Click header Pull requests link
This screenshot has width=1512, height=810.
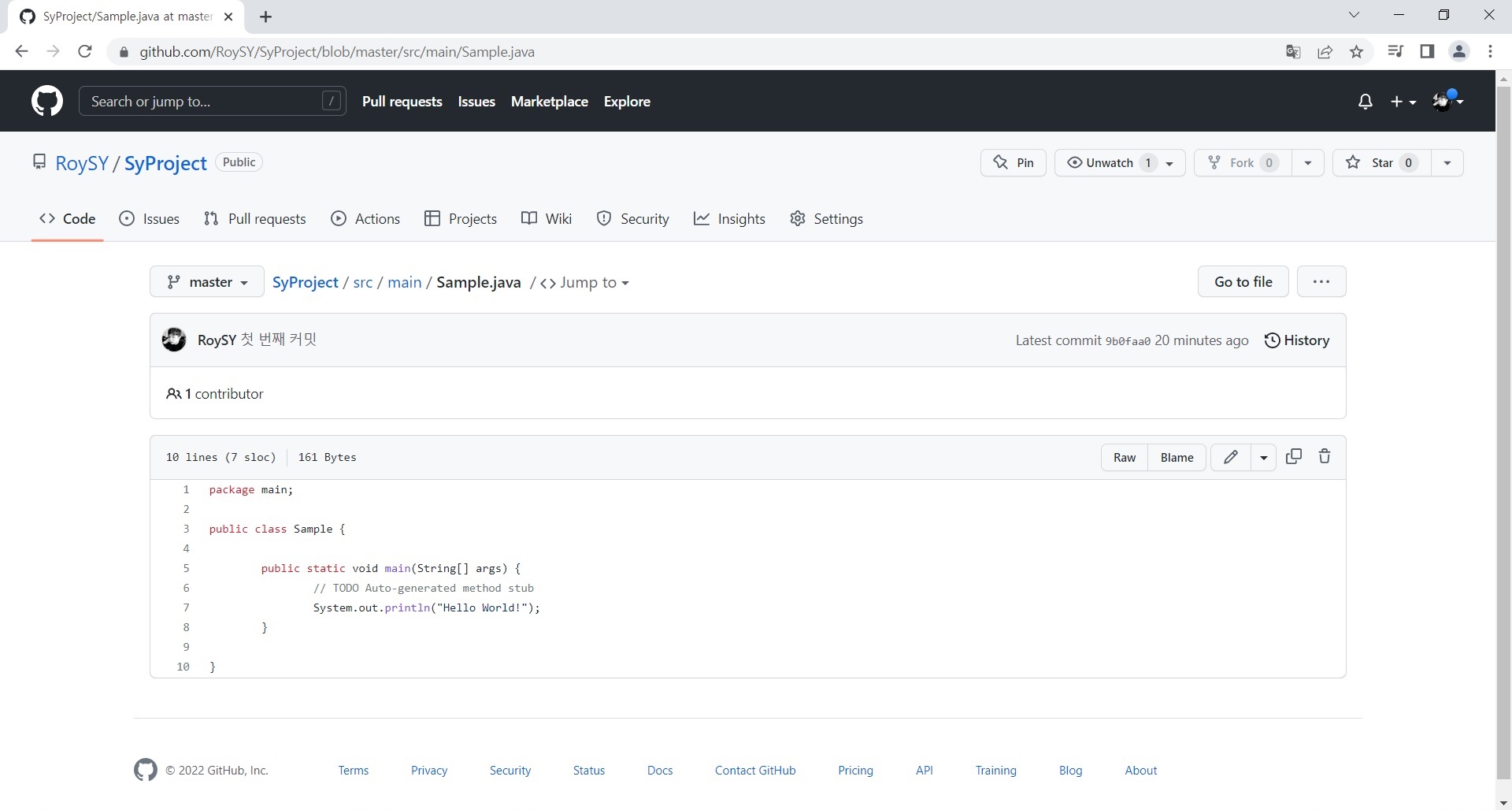(402, 101)
